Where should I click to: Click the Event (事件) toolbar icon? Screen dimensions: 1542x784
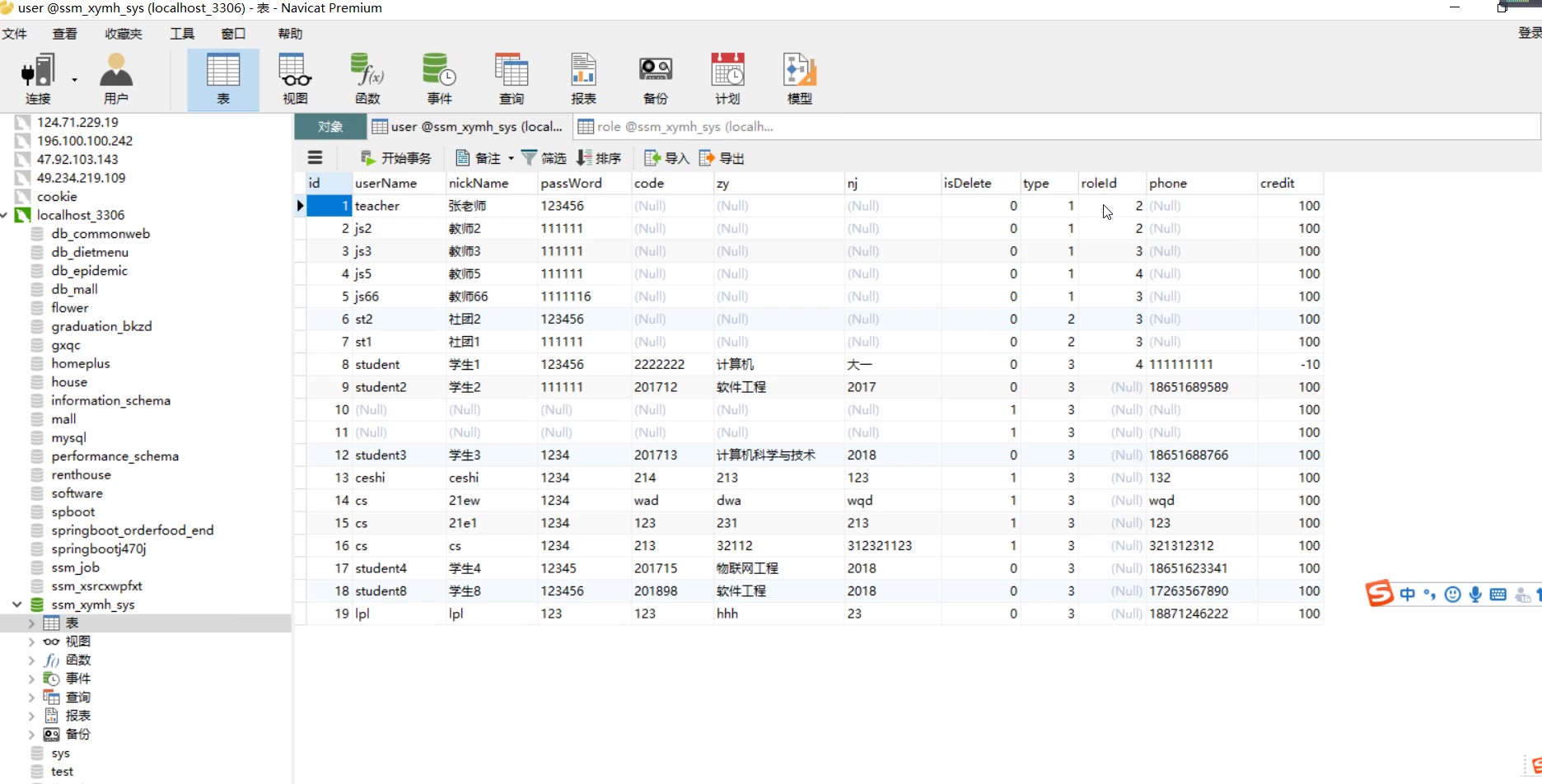pos(439,78)
